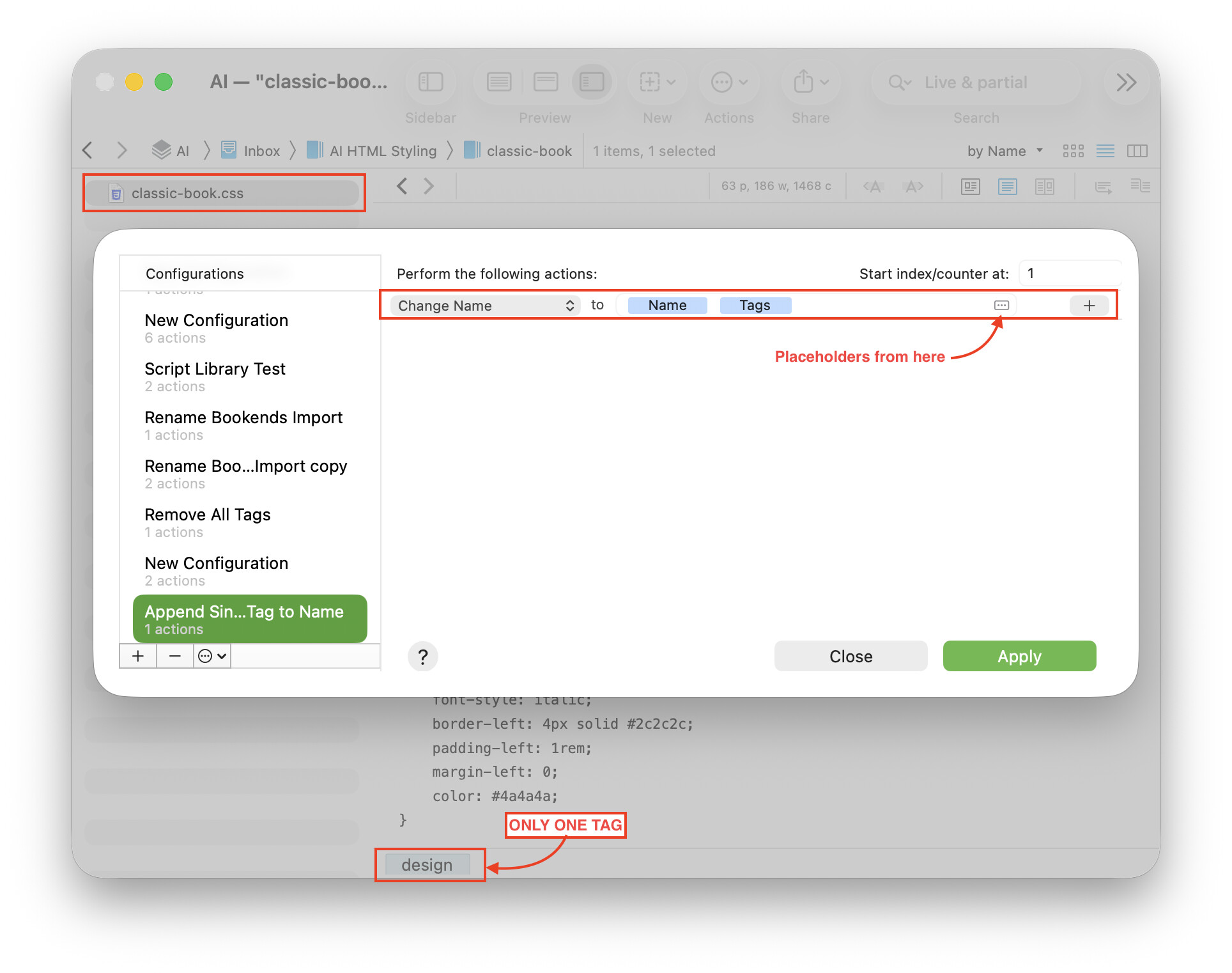1232x973 pixels.
Task: Click the Tags placeholder token
Action: tap(755, 306)
